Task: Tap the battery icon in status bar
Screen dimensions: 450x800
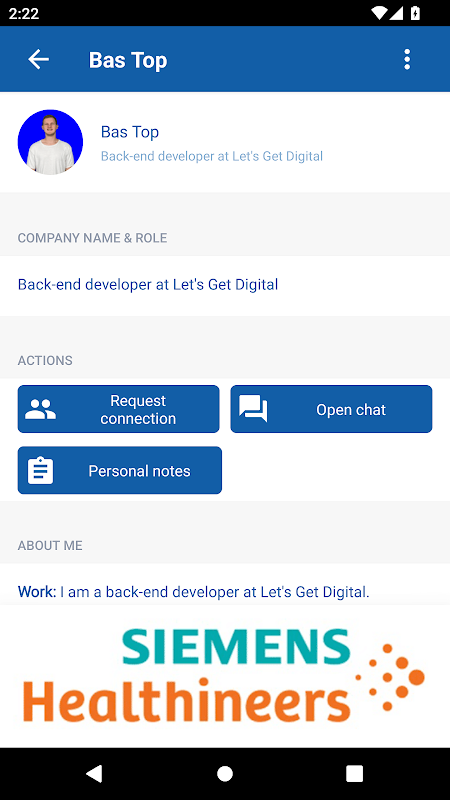Action: point(415,13)
